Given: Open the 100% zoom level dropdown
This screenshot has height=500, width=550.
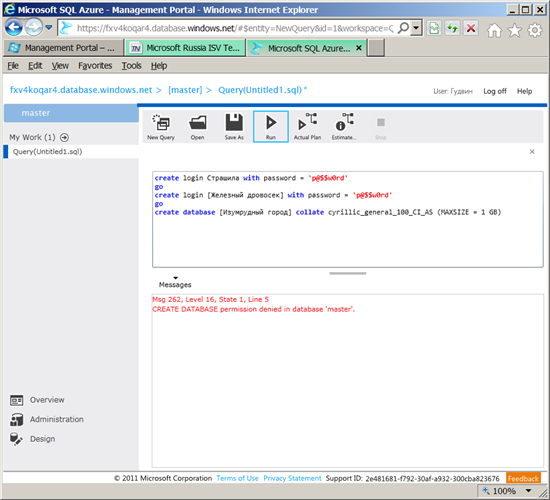Looking at the screenshot, I should click(x=528, y=491).
